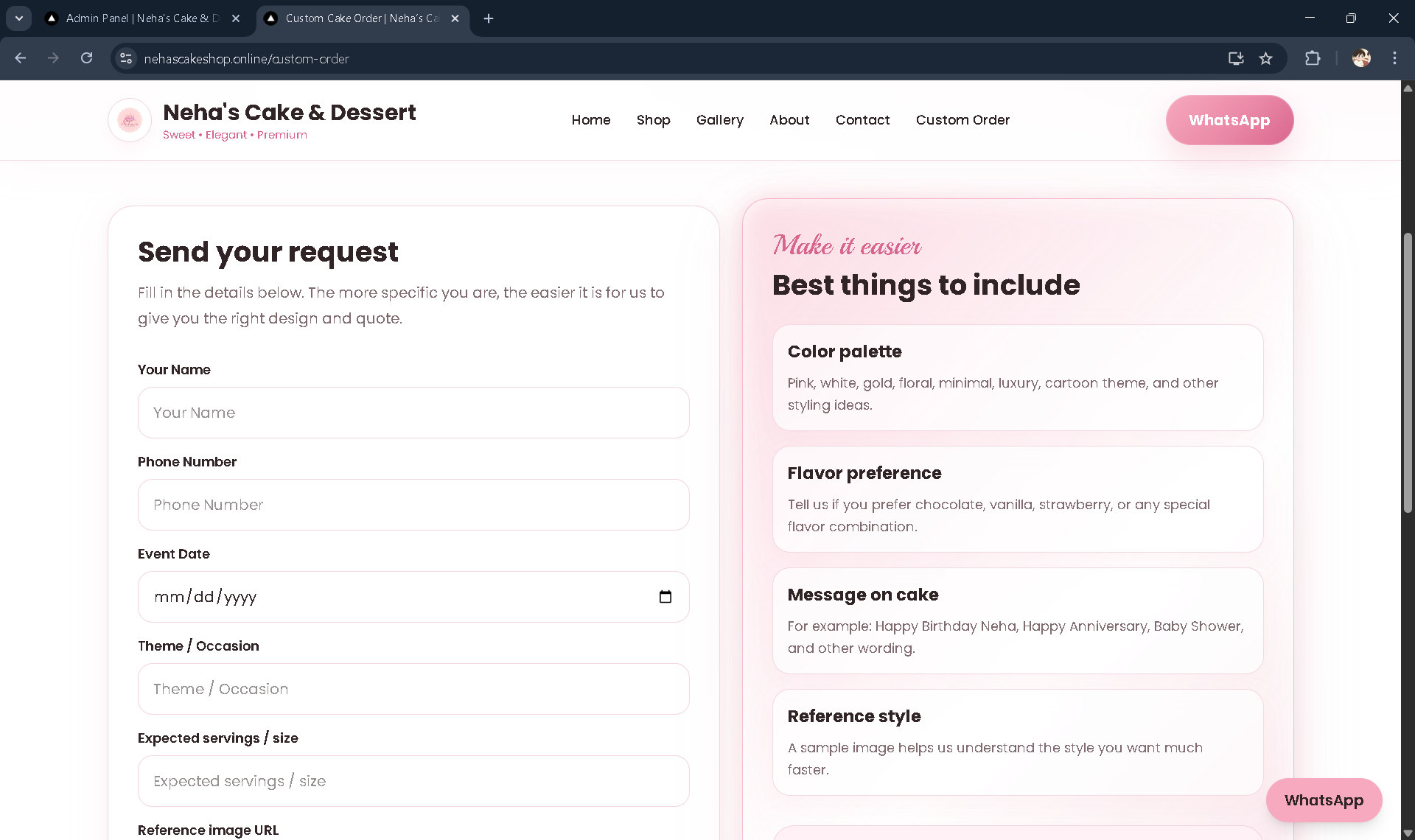Open the Chrome profile avatar
This screenshot has width=1415, height=840.
[x=1361, y=58]
